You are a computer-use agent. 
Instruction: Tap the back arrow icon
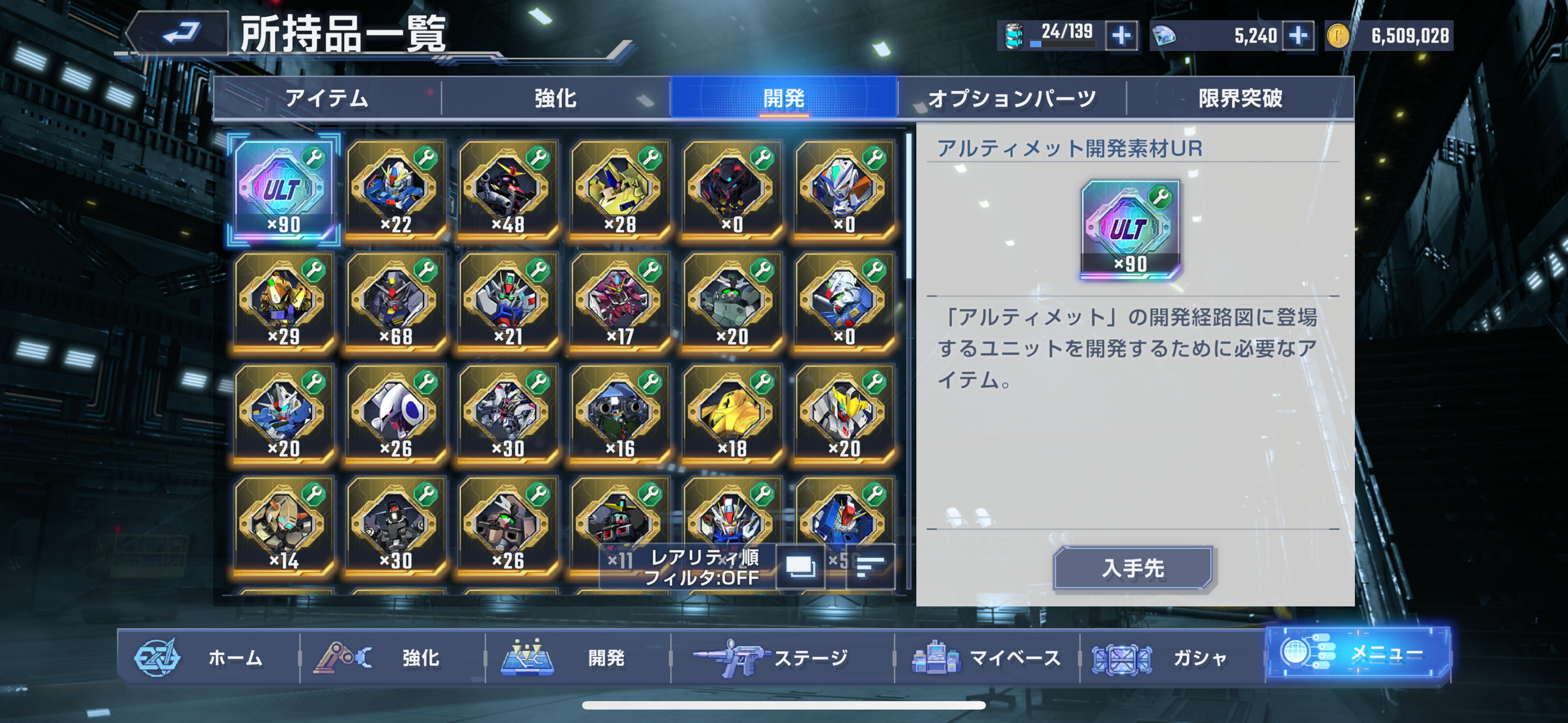click(x=179, y=34)
